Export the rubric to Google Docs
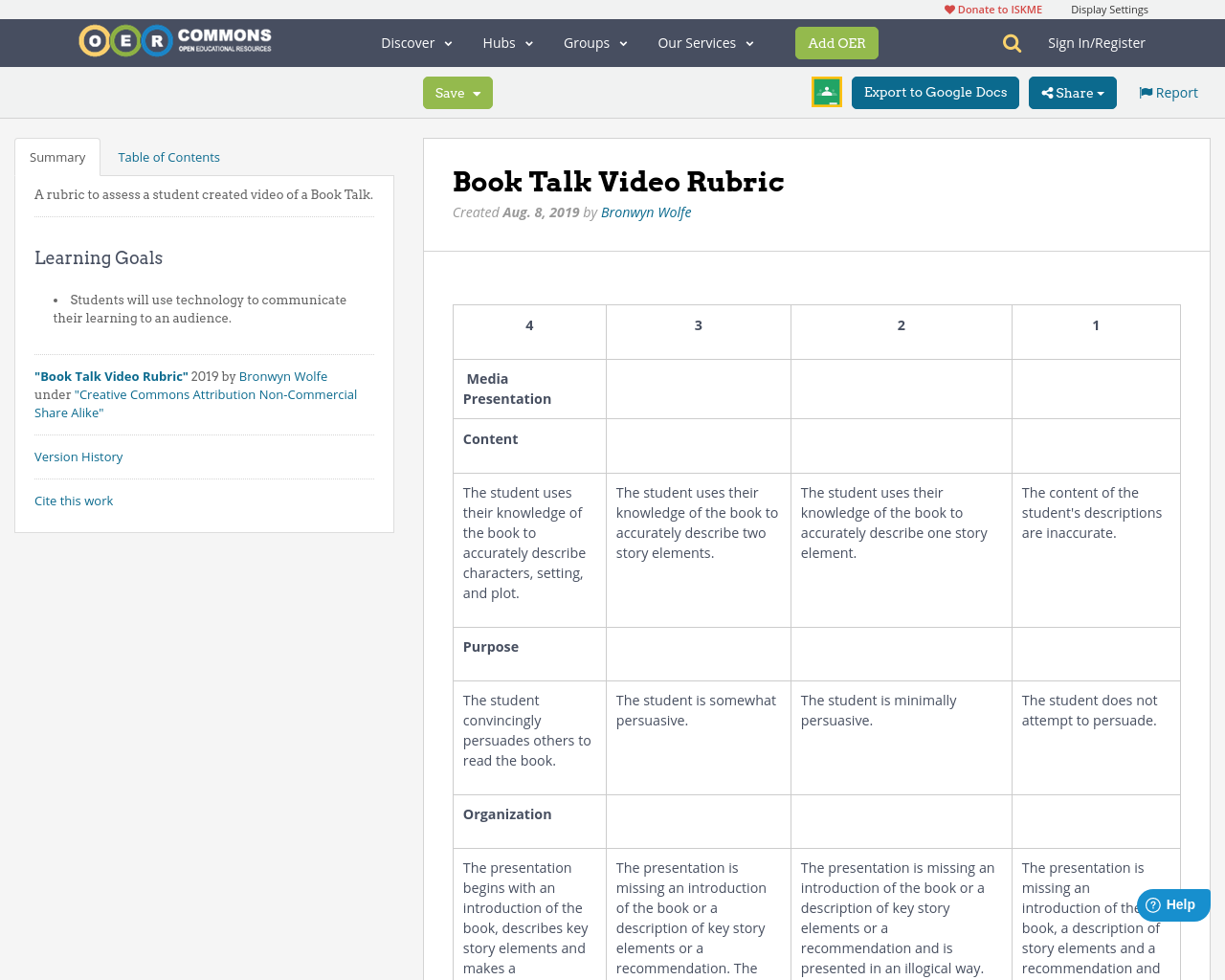1225x980 pixels. [935, 92]
